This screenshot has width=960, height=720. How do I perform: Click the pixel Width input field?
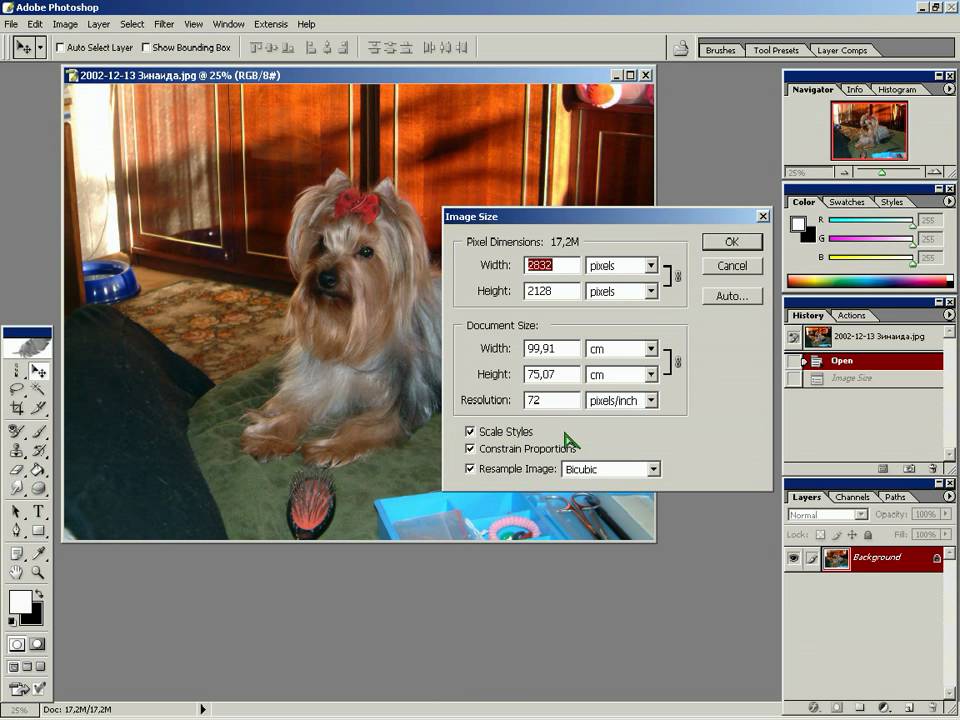(552, 265)
